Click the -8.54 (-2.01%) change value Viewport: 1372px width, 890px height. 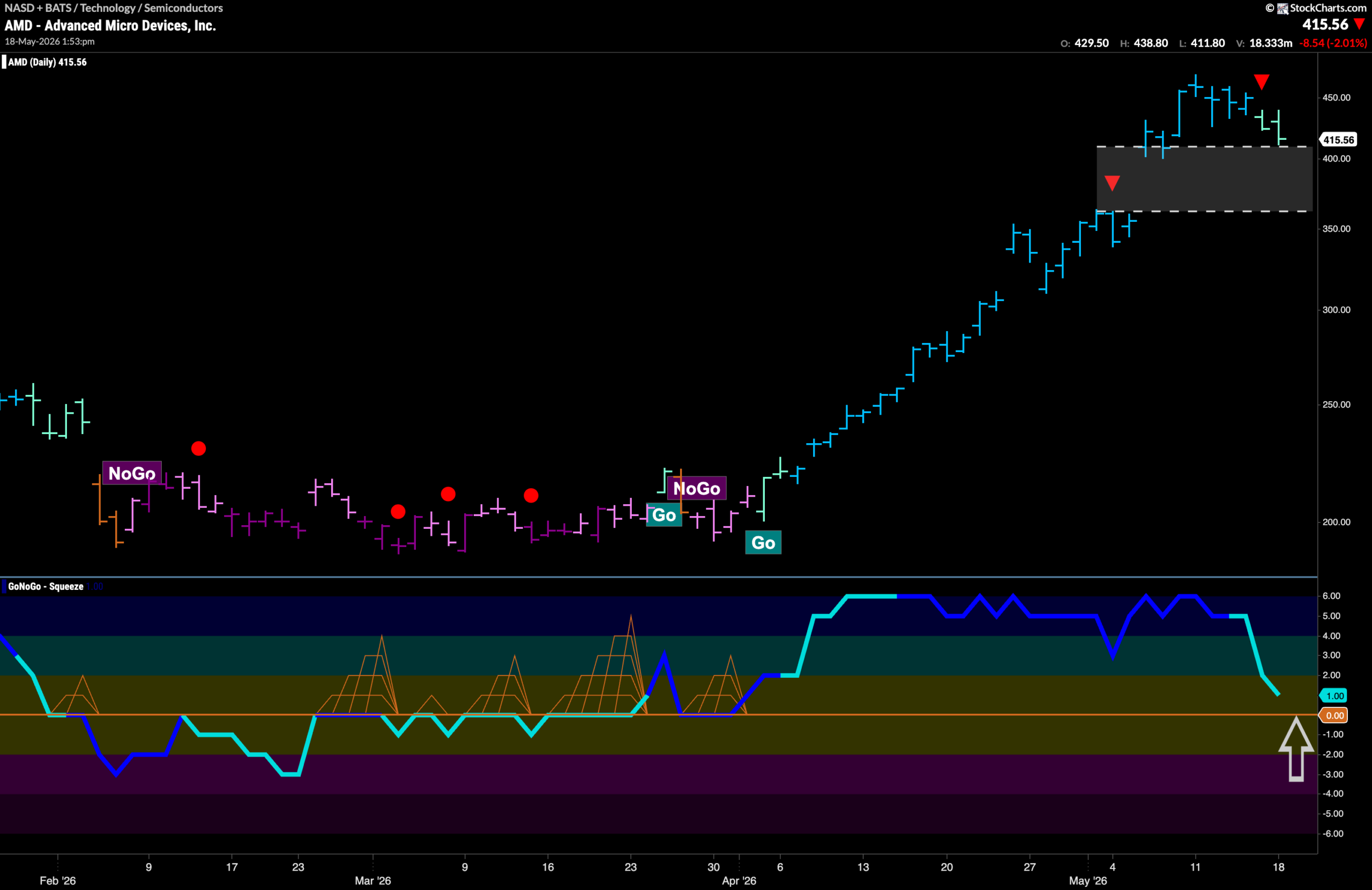tap(1333, 43)
